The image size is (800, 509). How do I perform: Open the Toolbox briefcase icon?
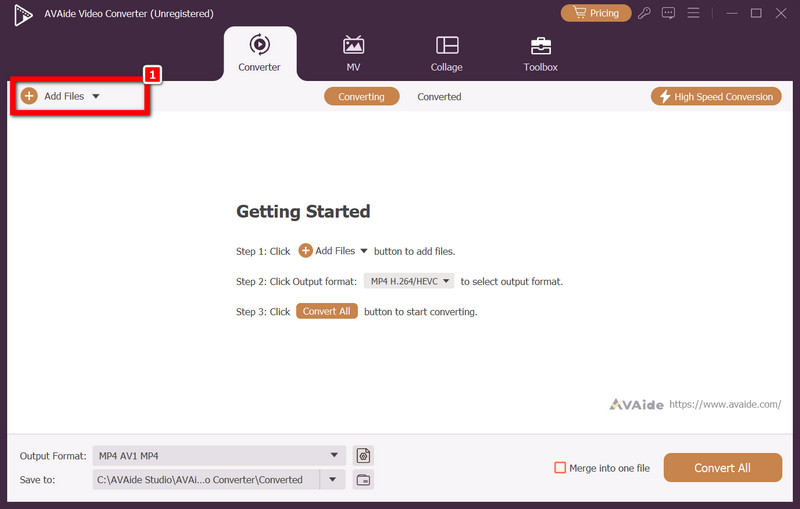click(540, 46)
